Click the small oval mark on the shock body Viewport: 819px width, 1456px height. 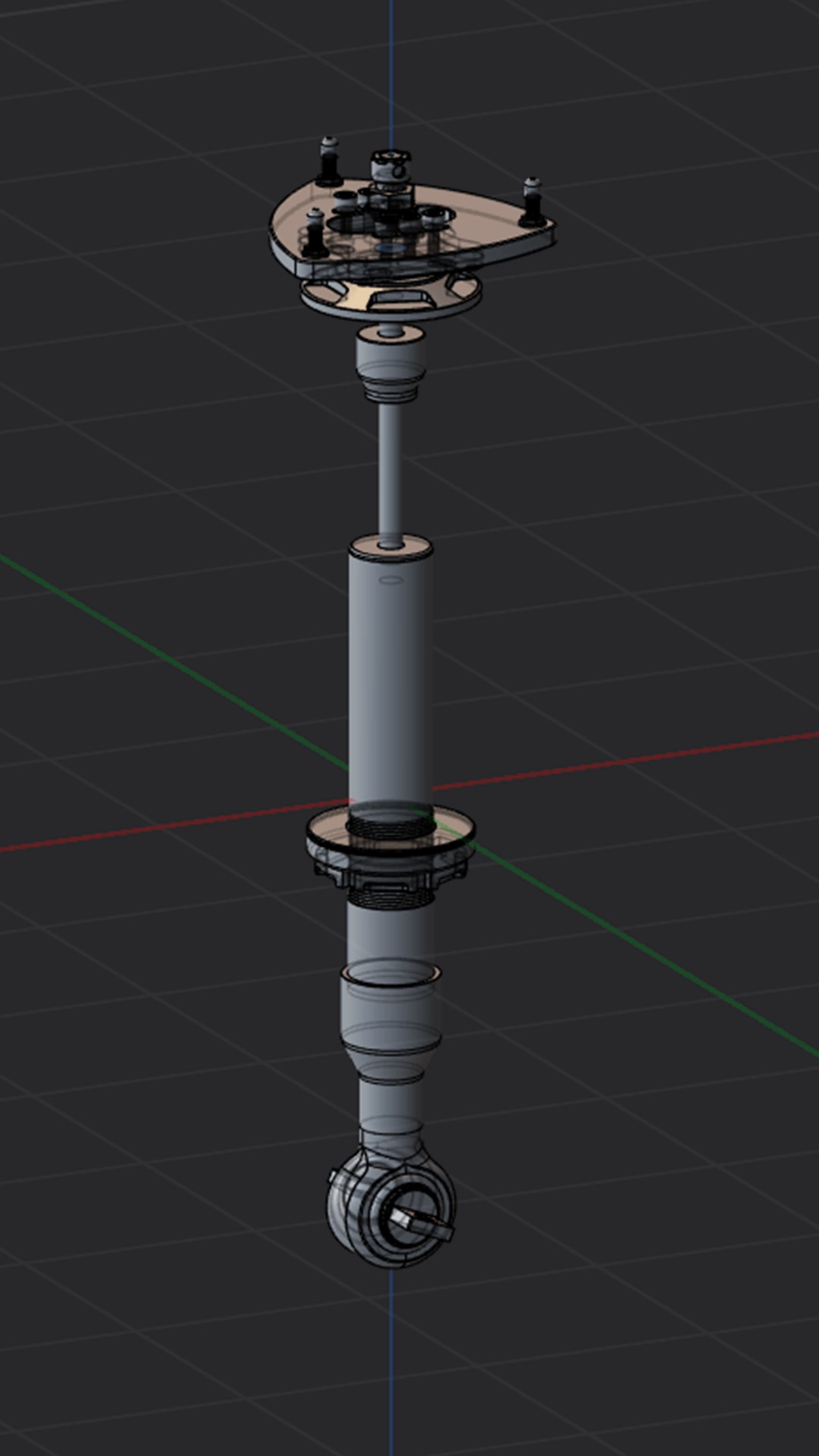point(391,580)
